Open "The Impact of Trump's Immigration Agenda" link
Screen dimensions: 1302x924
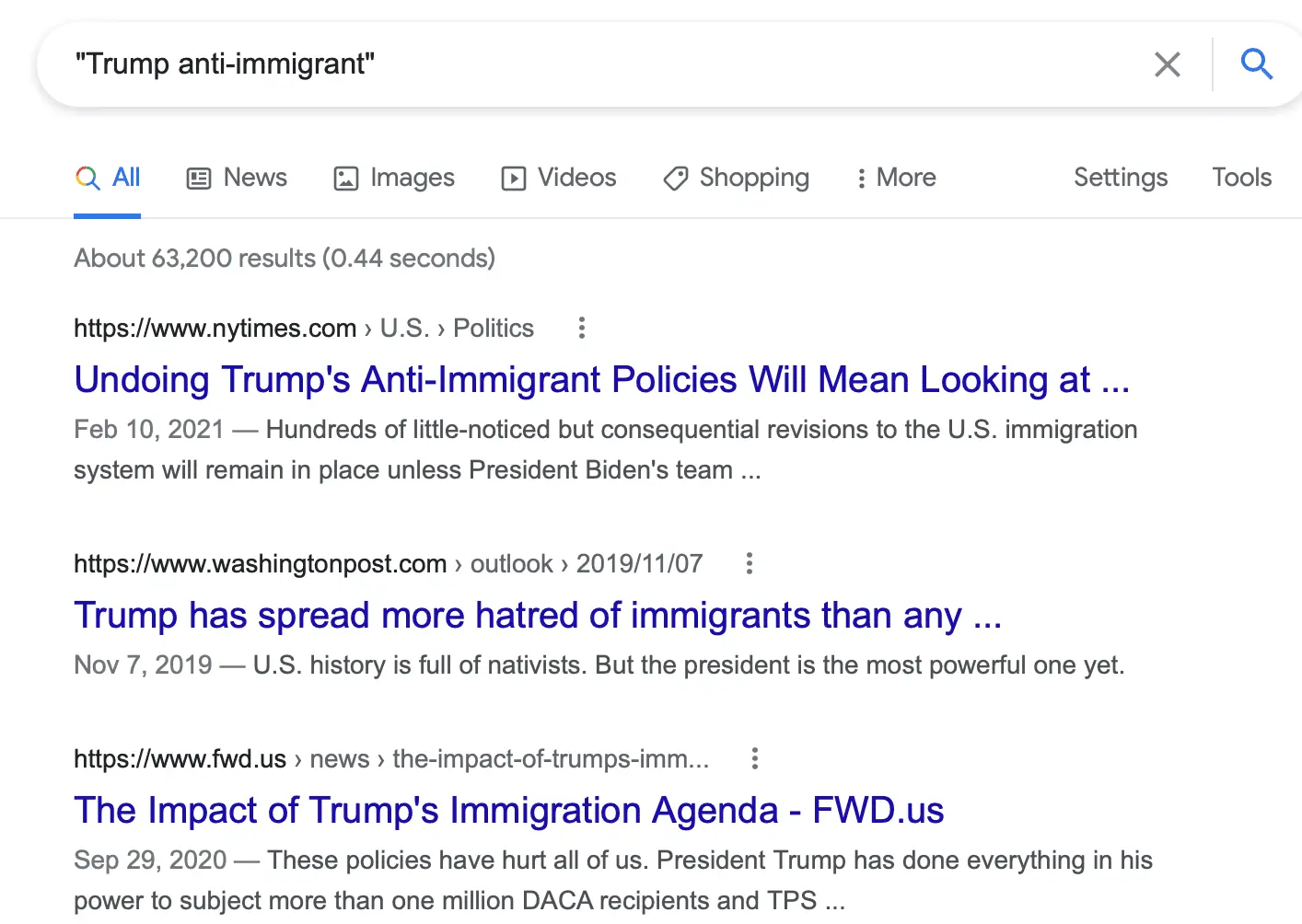(x=509, y=811)
